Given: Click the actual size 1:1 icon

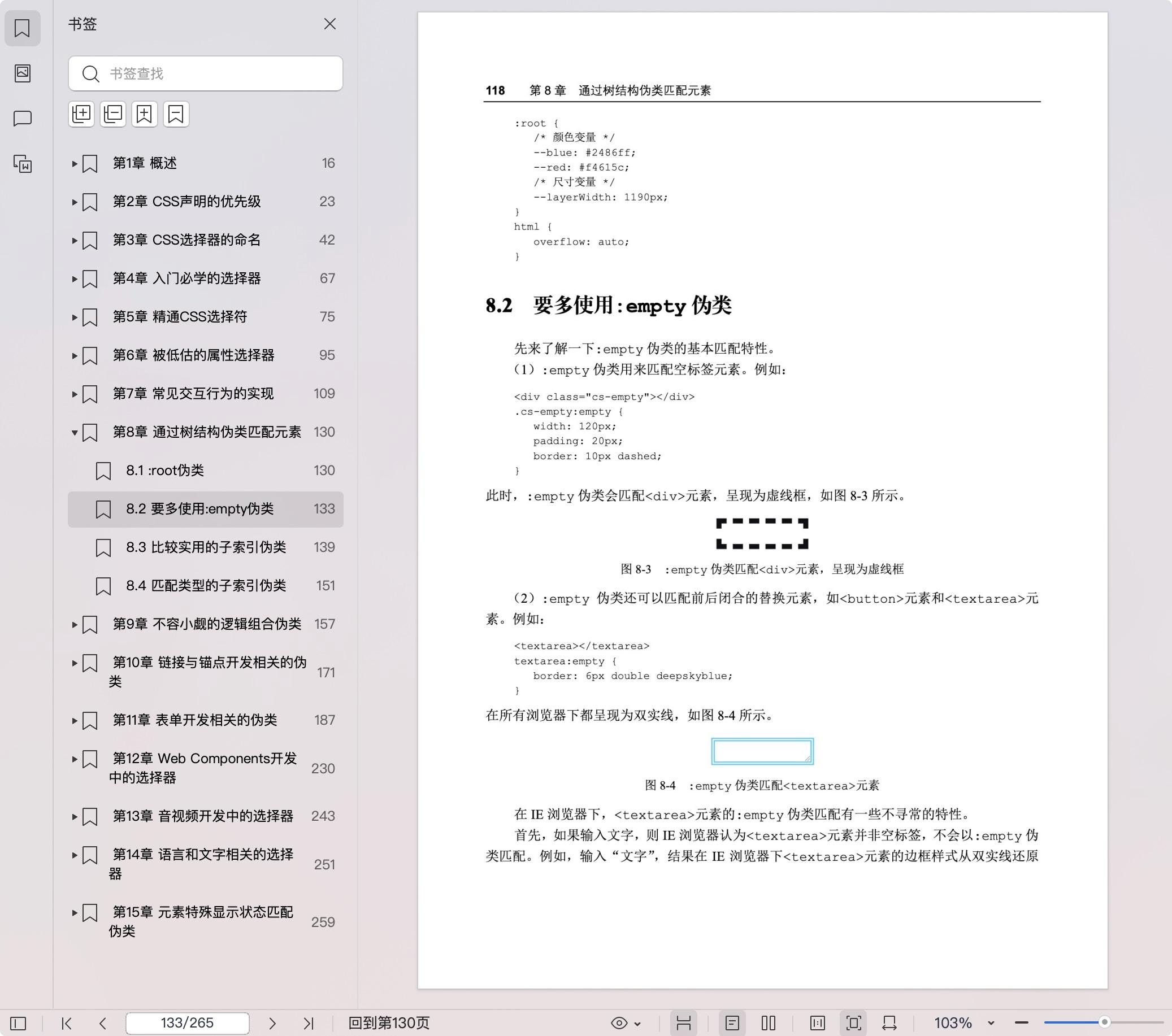Looking at the screenshot, I should (x=818, y=1023).
